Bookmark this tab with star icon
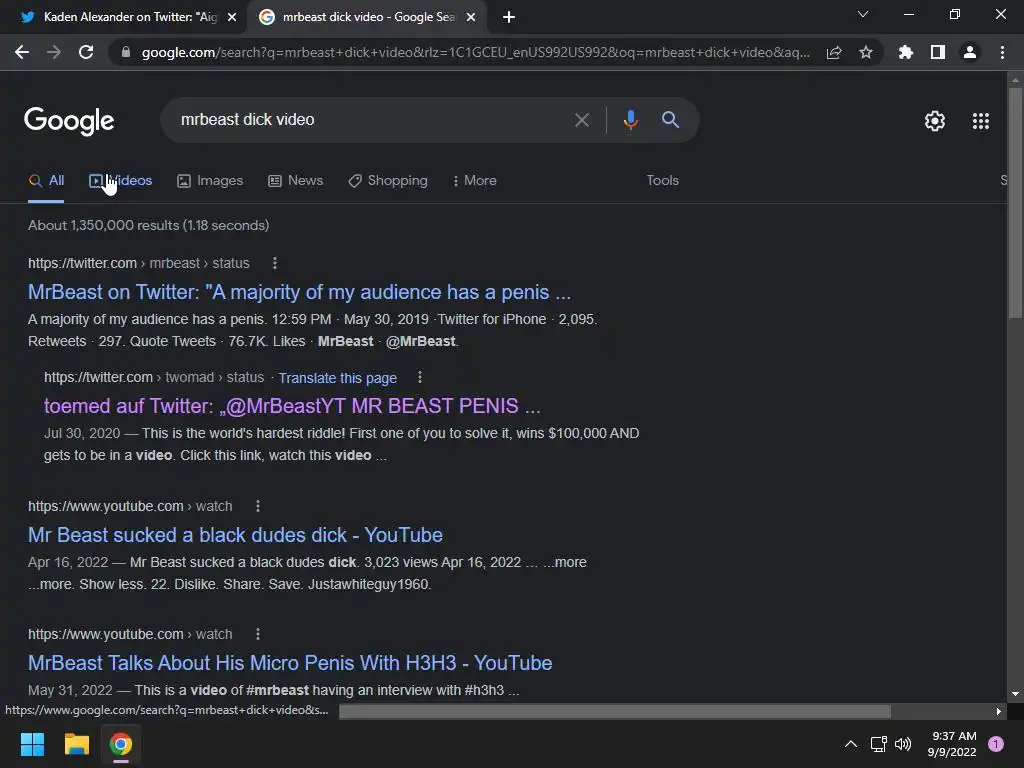The height and width of the screenshot is (768, 1024). point(866,52)
